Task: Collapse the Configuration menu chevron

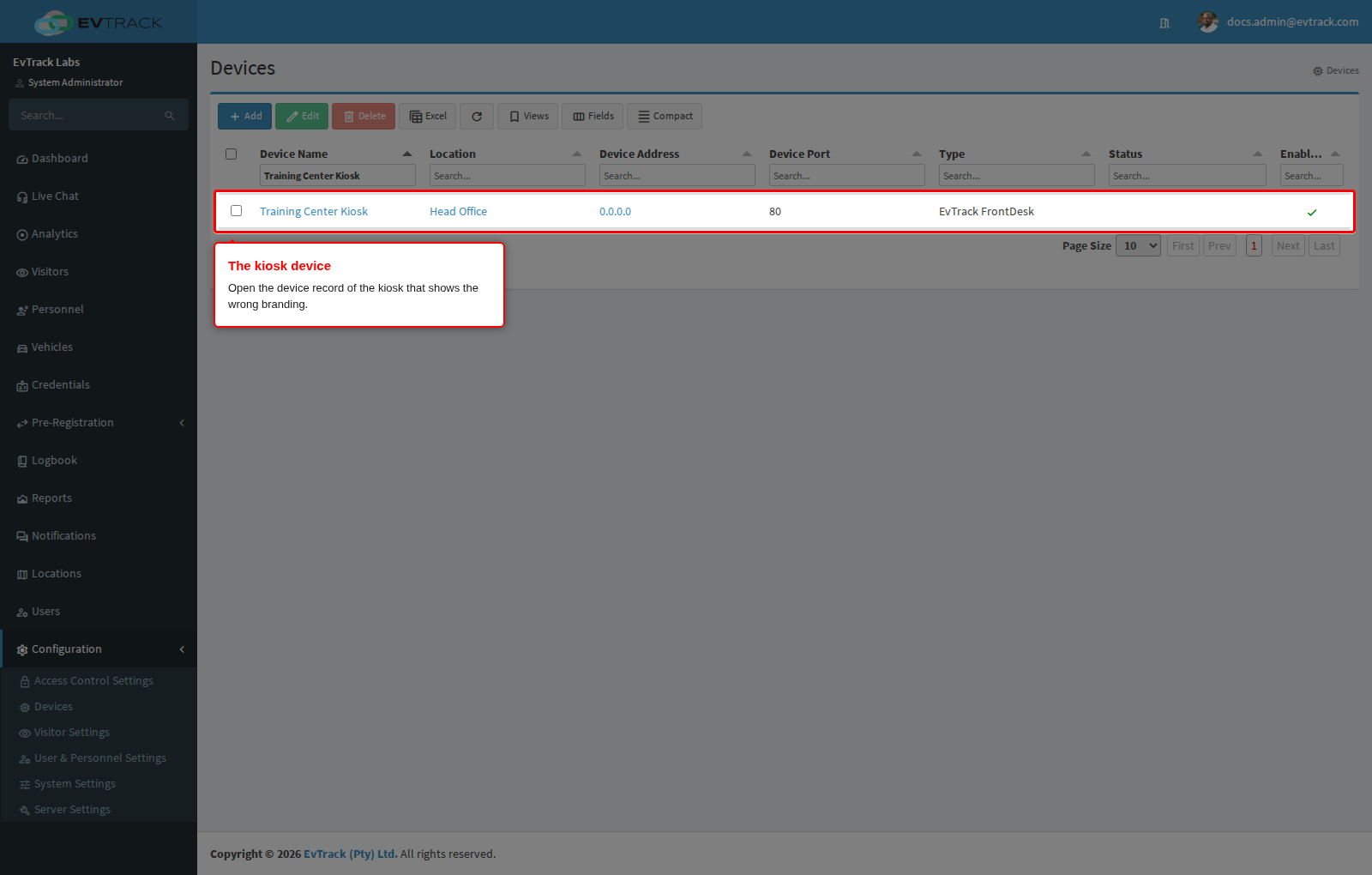Action: click(x=182, y=649)
